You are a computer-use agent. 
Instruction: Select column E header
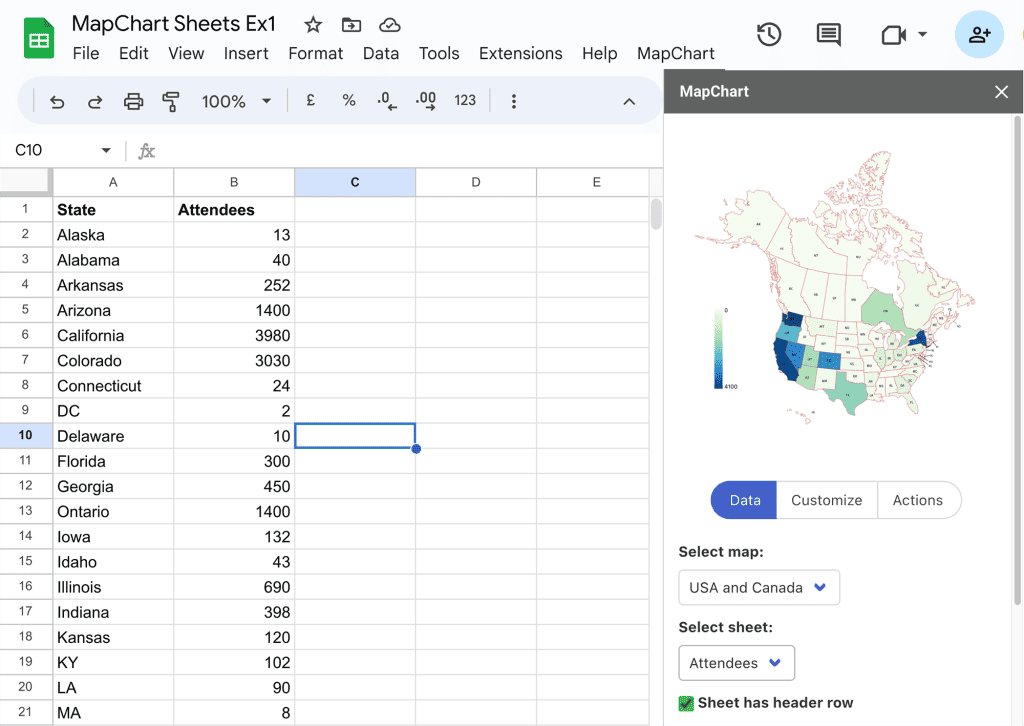click(x=593, y=182)
